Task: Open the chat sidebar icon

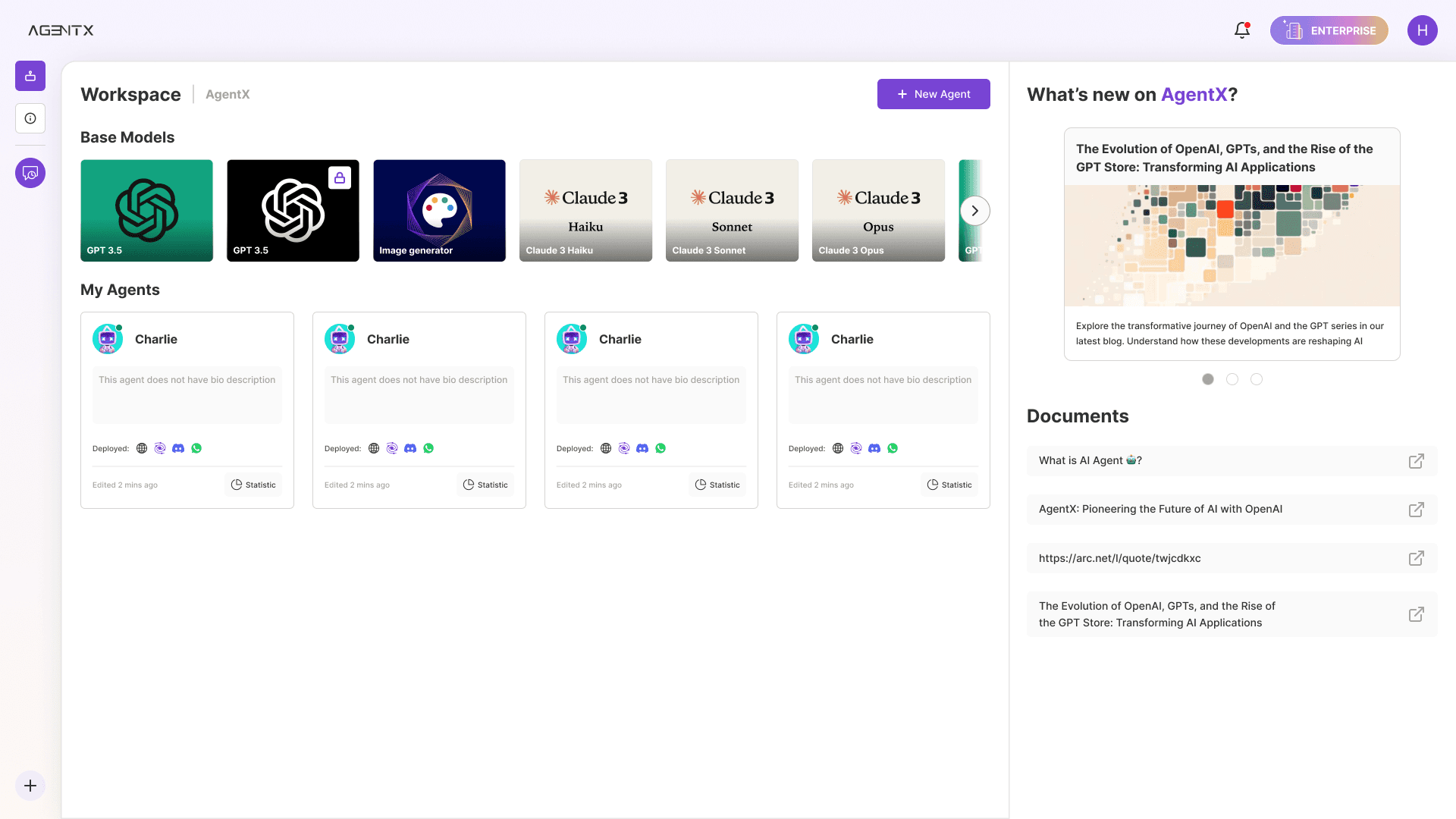Action: click(30, 173)
